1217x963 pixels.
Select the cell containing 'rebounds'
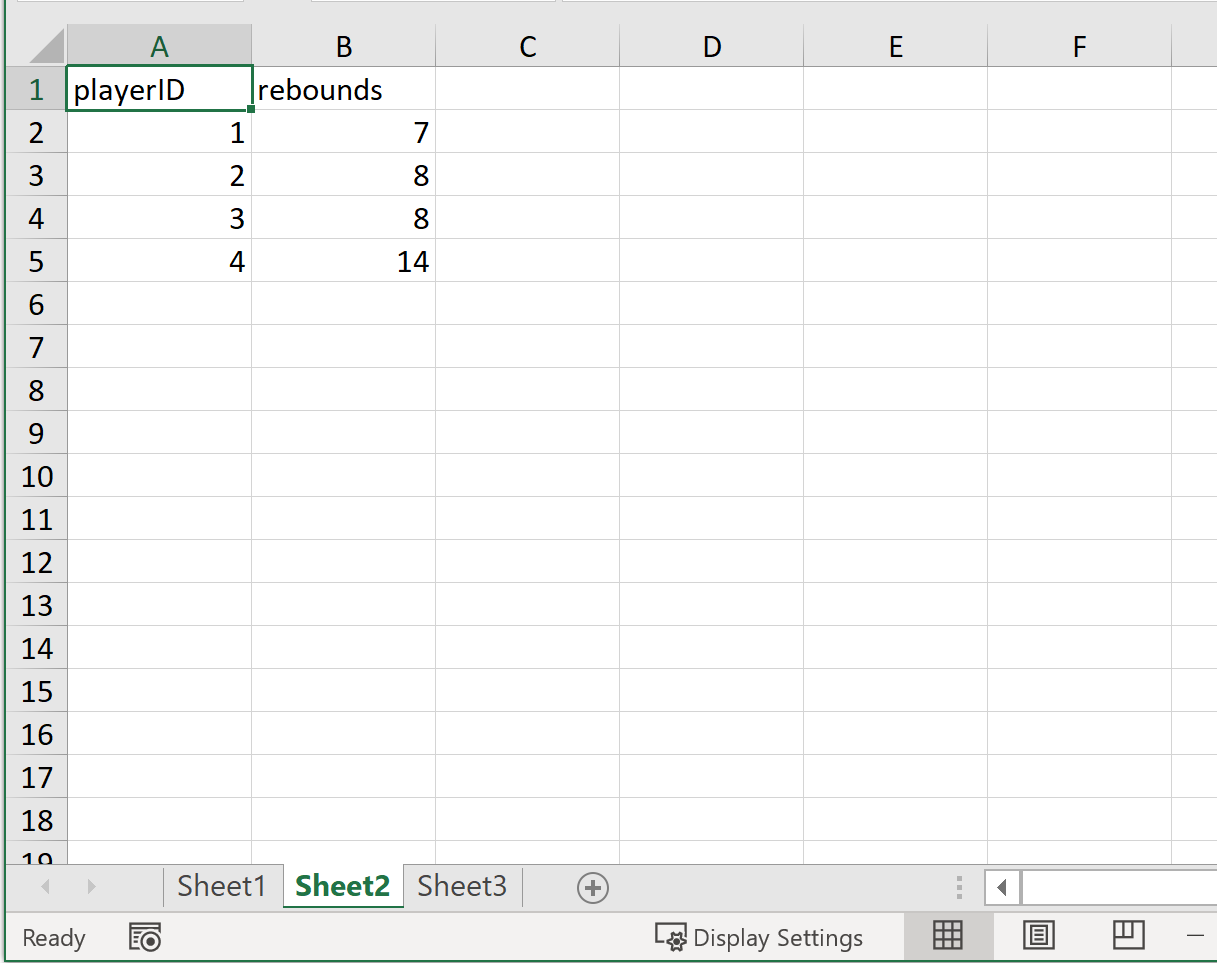(343, 89)
